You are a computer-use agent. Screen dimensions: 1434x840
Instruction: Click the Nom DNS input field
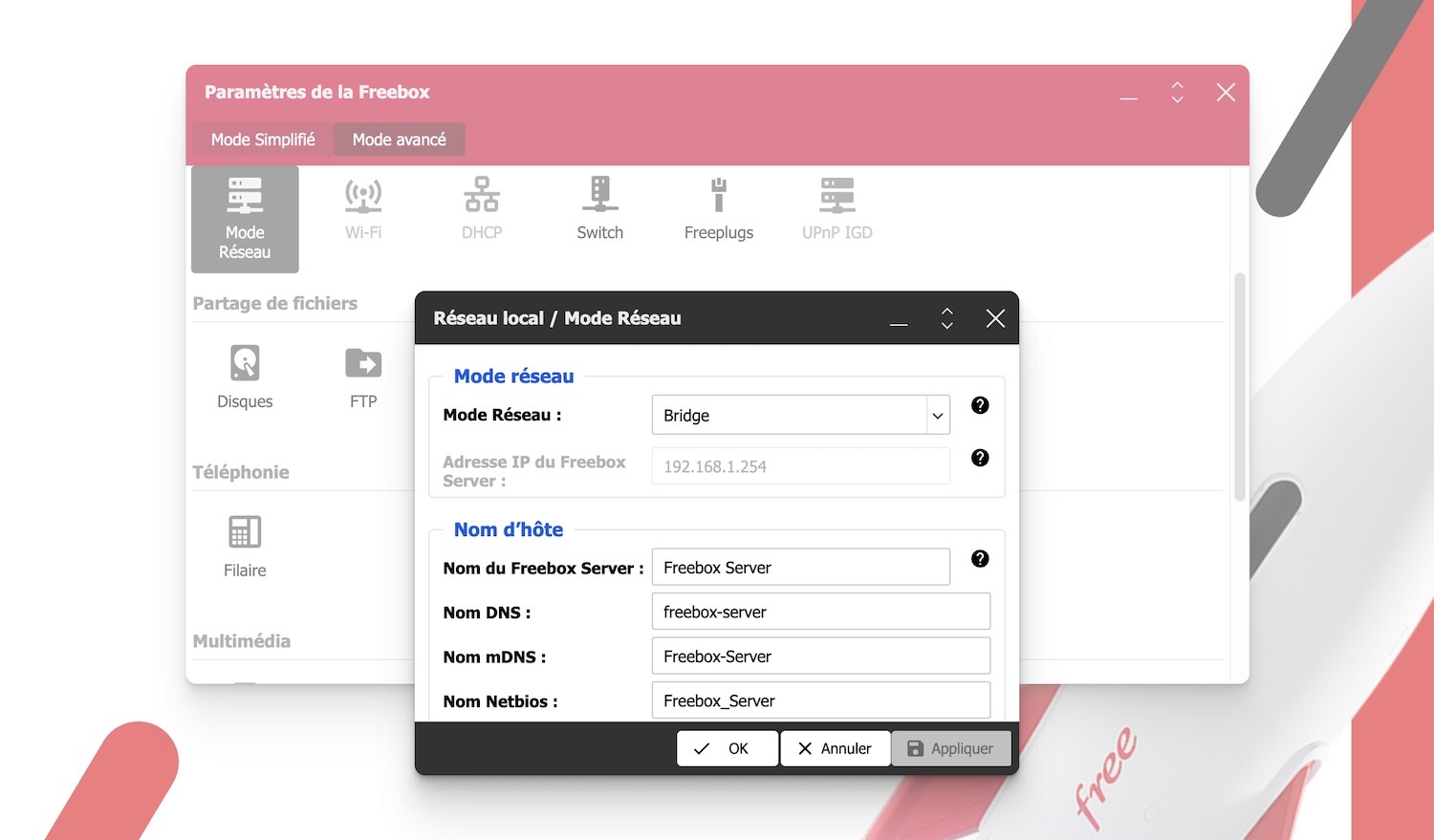pyautogui.click(x=820, y=612)
